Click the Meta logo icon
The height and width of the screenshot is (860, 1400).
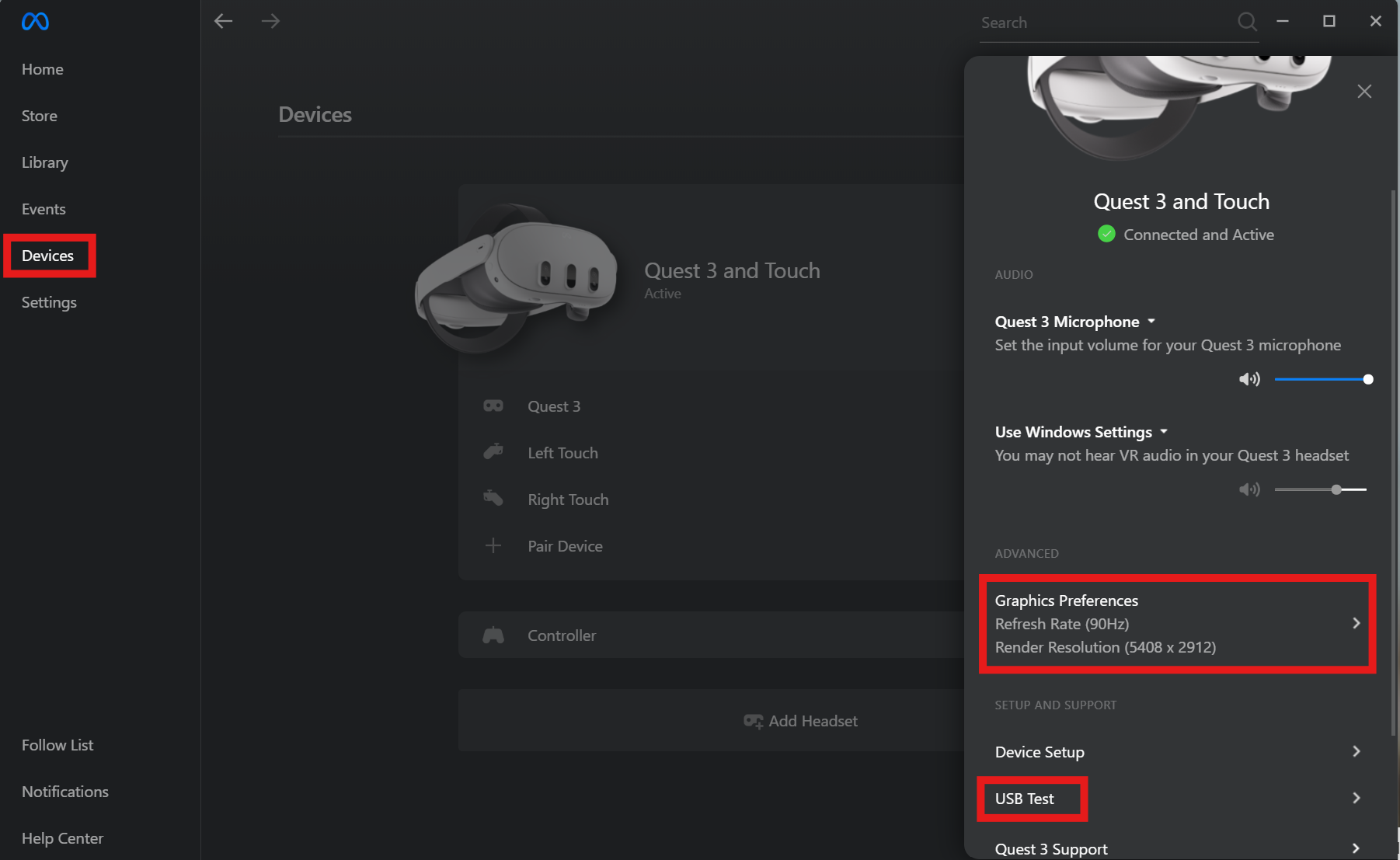tap(35, 22)
